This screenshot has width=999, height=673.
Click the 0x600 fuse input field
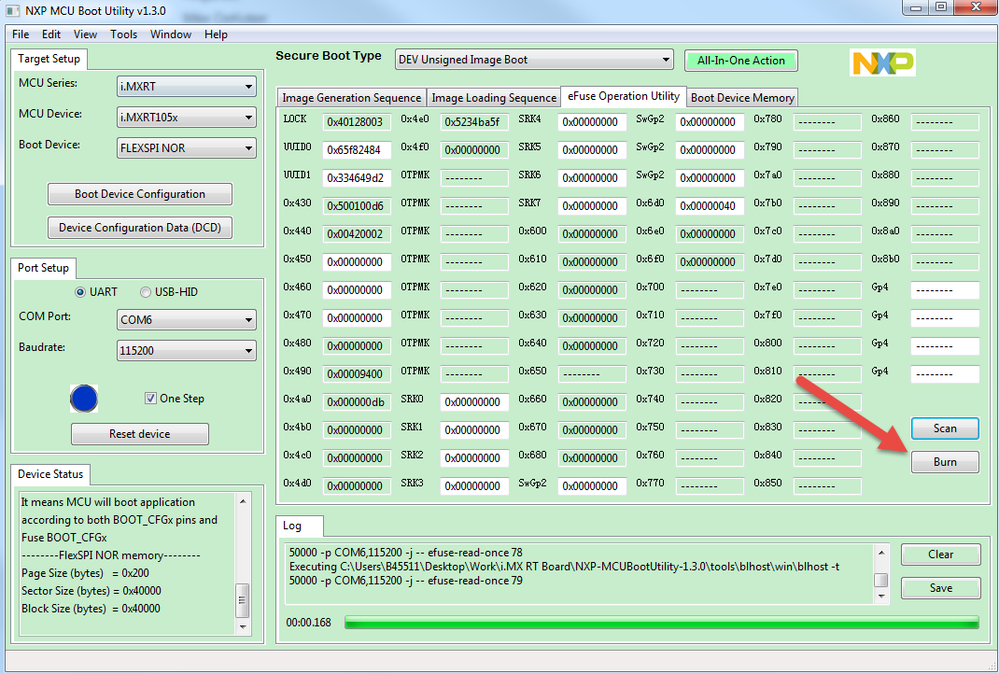coord(592,234)
